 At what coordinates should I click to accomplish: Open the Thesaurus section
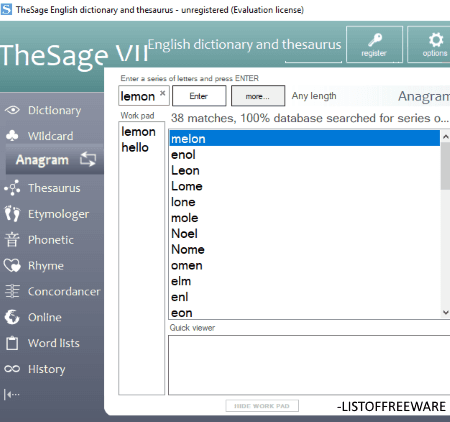tap(54, 188)
